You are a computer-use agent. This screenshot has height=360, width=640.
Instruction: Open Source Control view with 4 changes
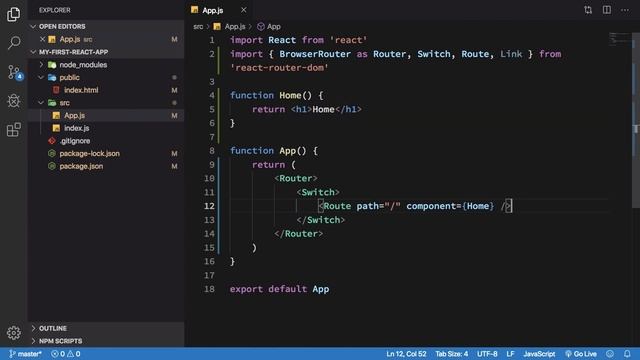pyautogui.click(x=14, y=72)
